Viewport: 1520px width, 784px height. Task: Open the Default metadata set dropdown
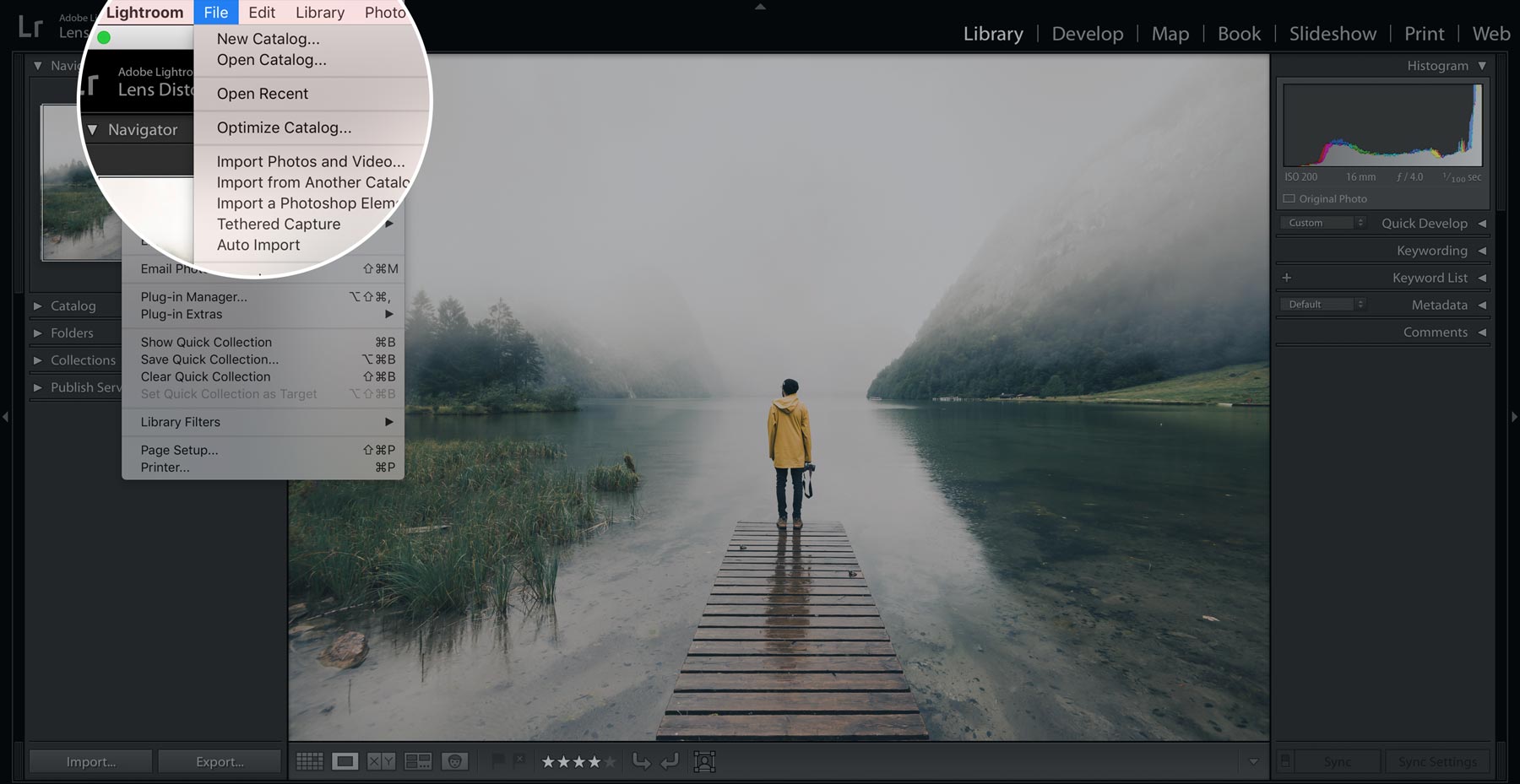pos(1323,305)
